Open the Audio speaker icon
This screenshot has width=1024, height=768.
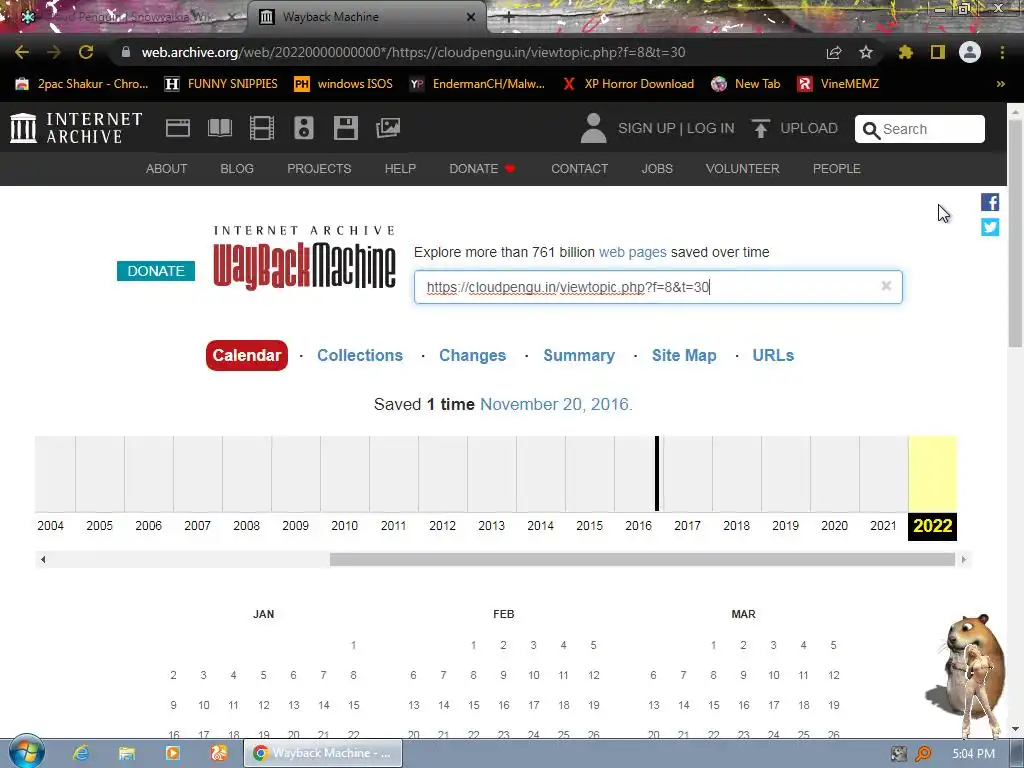click(304, 128)
